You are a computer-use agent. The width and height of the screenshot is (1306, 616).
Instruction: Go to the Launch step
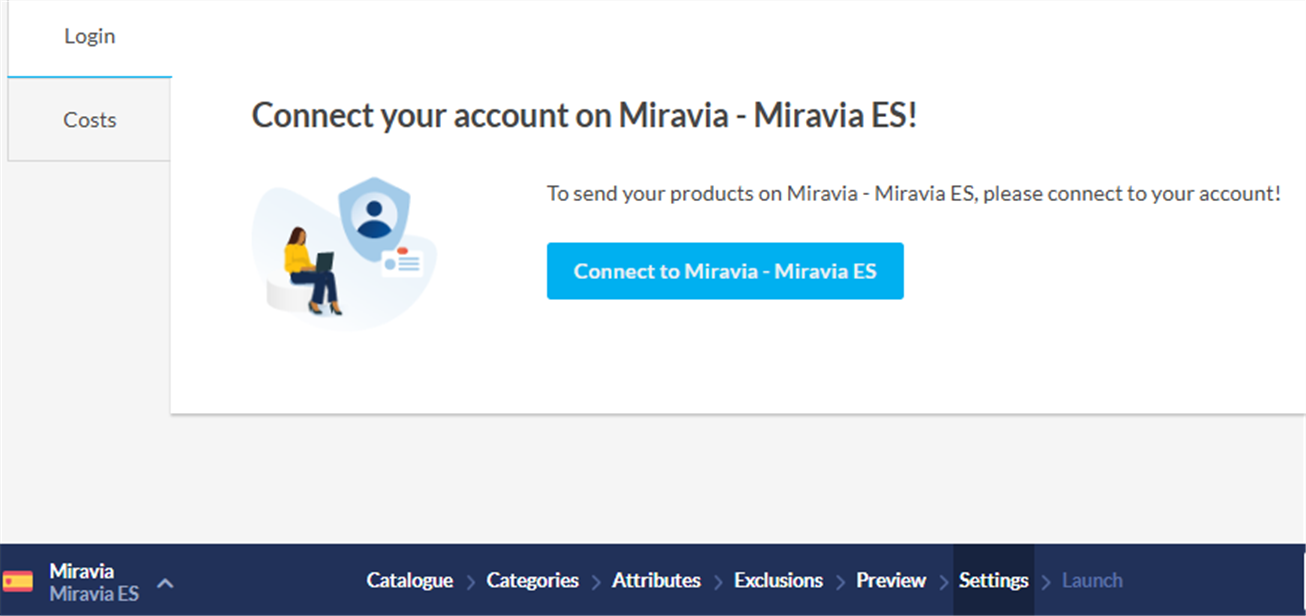pos(1092,581)
